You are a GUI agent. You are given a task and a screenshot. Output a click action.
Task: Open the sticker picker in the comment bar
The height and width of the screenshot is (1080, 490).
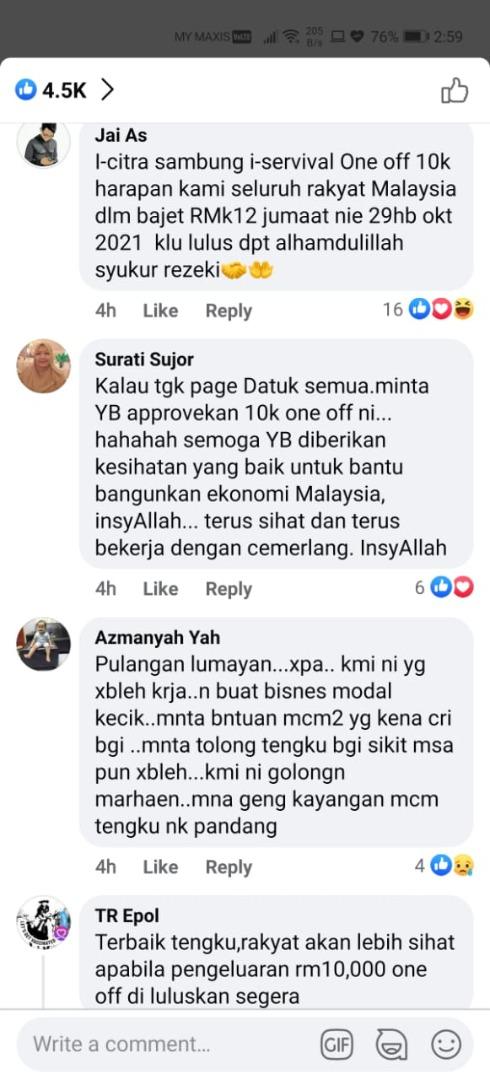point(391,1045)
